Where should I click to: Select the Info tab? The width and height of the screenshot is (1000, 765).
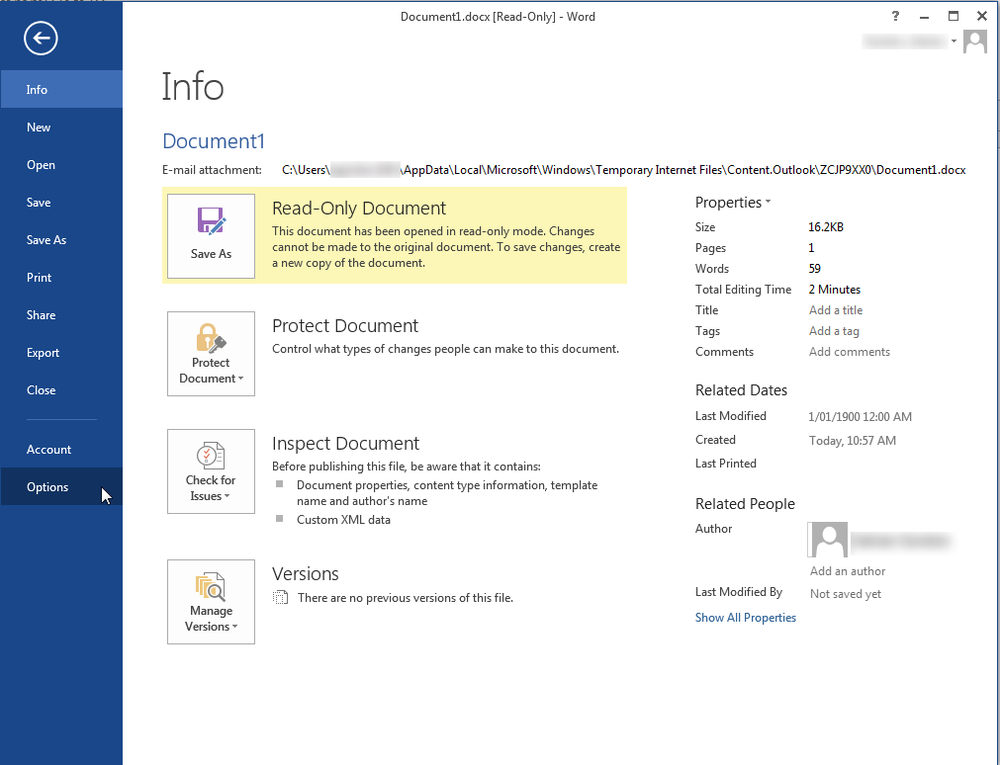tap(61, 89)
